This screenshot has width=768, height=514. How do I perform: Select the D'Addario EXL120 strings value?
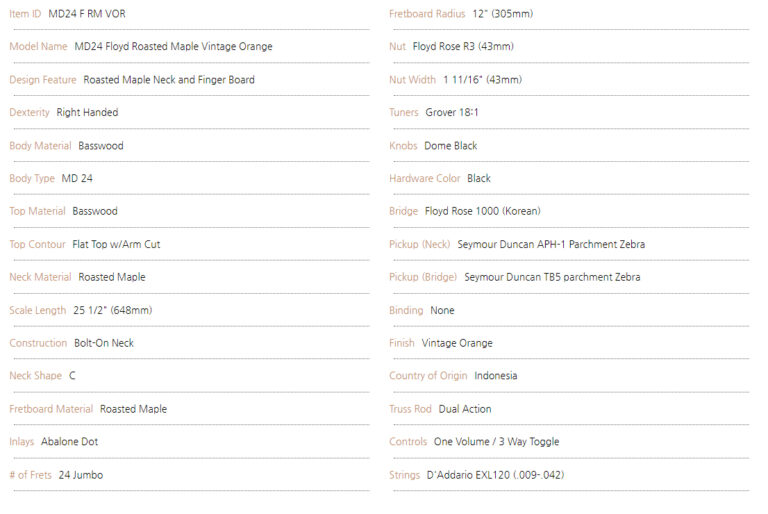pyautogui.click(x=495, y=475)
